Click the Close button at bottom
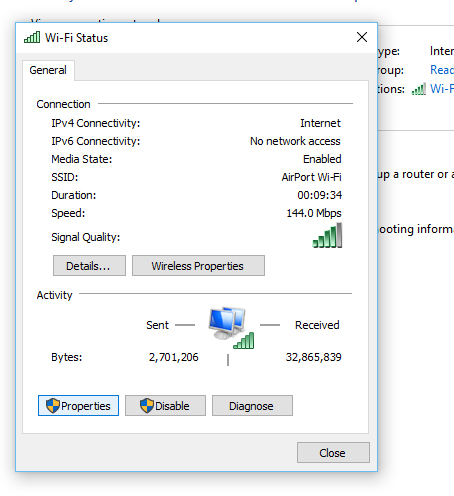This screenshot has width=454, height=496. tap(333, 453)
